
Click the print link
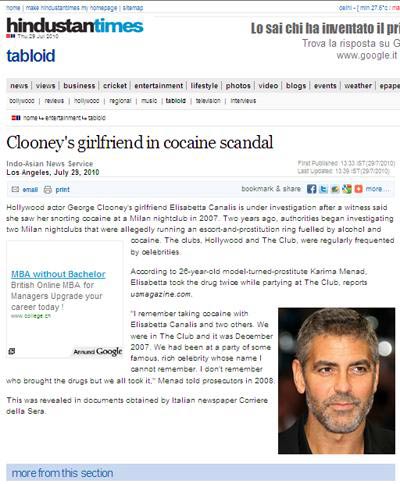coord(62,190)
